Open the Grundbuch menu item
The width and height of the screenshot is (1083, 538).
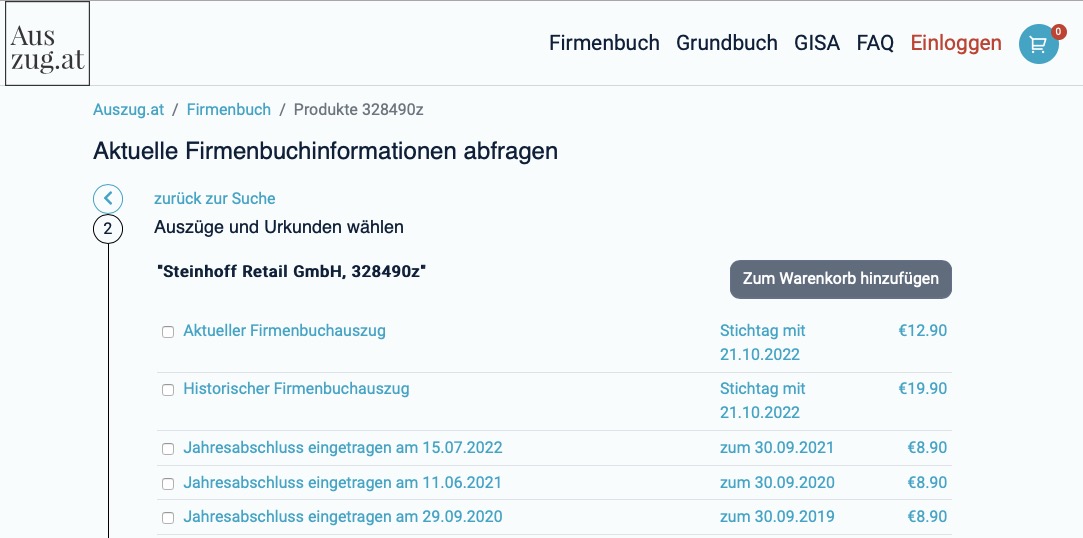727,43
